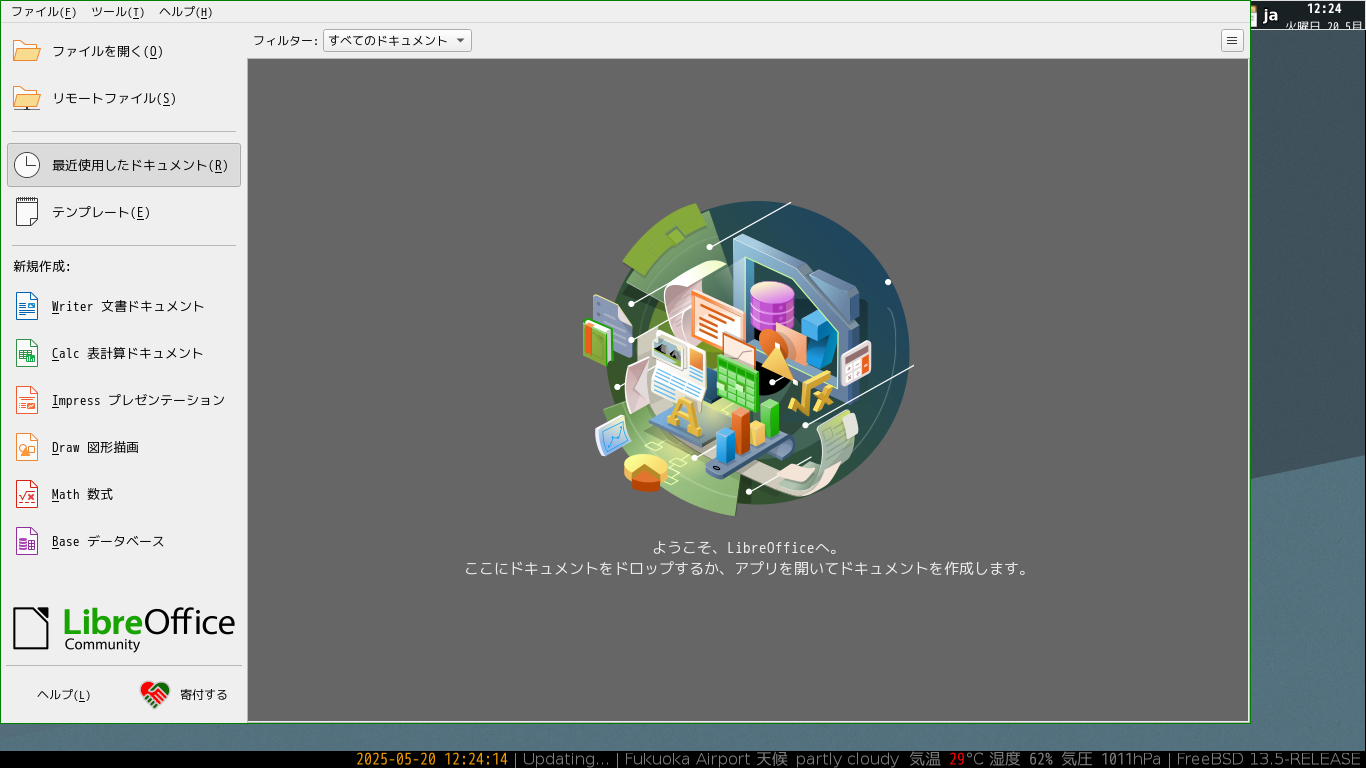The width and height of the screenshot is (1366, 768).
Task: Toggle the 最近使用したドキュメント view button
Action: (x=124, y=165)
